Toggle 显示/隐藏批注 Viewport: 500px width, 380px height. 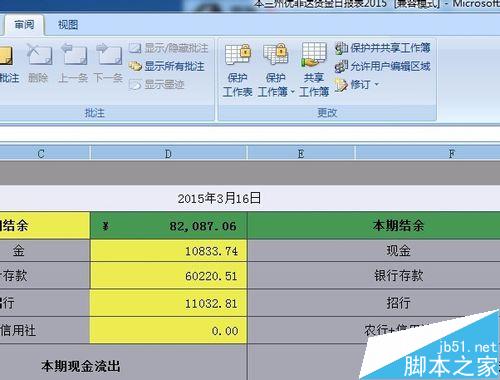(x=168, y=48)
